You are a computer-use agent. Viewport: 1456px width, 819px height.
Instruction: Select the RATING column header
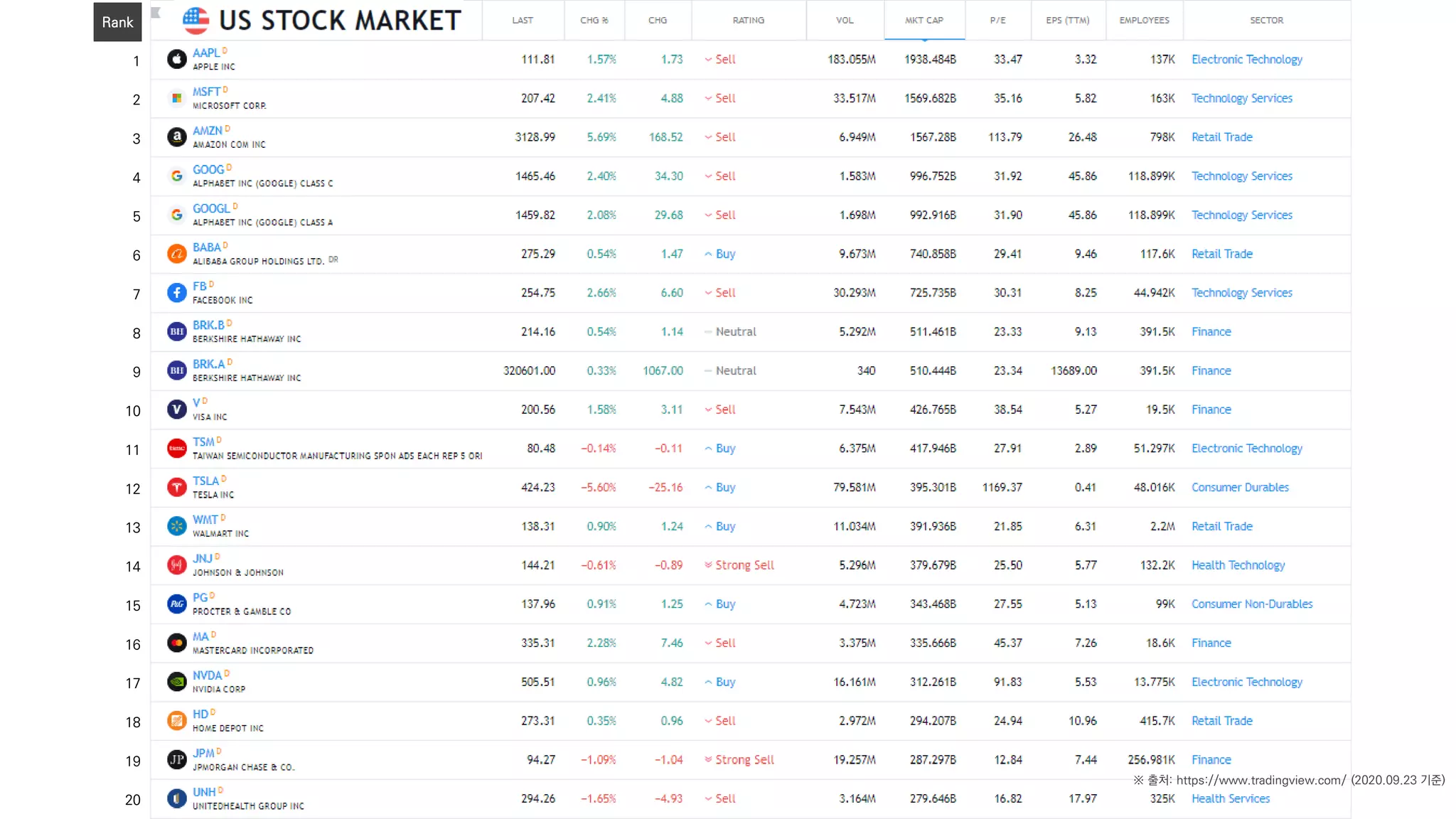(x=748, y=21)
